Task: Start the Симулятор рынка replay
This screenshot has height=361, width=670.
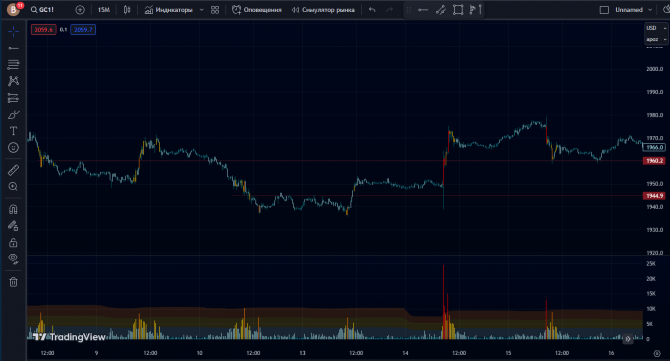Action: [x=323, y=10]
